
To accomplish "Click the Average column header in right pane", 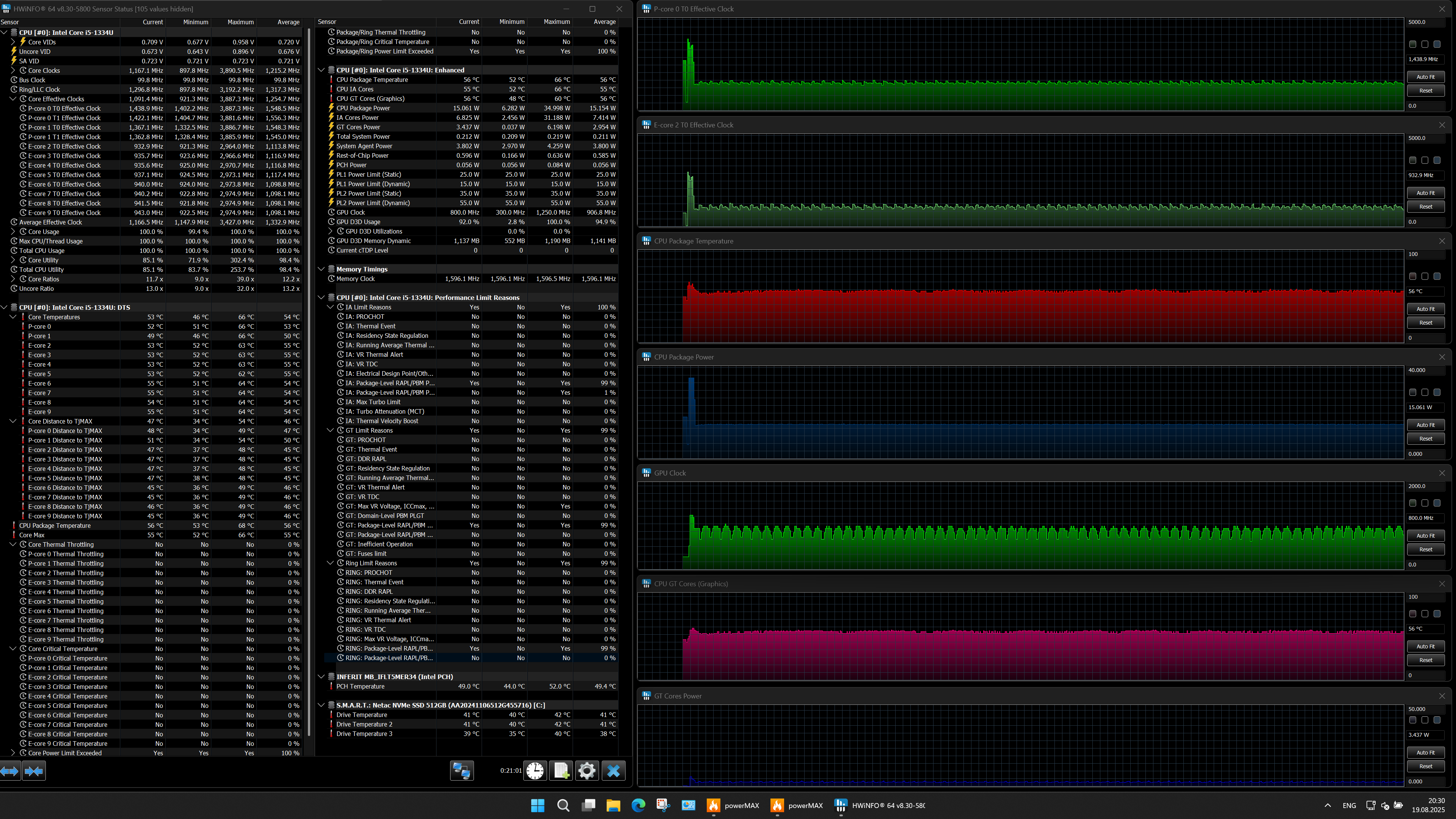I will click(604, 22).
